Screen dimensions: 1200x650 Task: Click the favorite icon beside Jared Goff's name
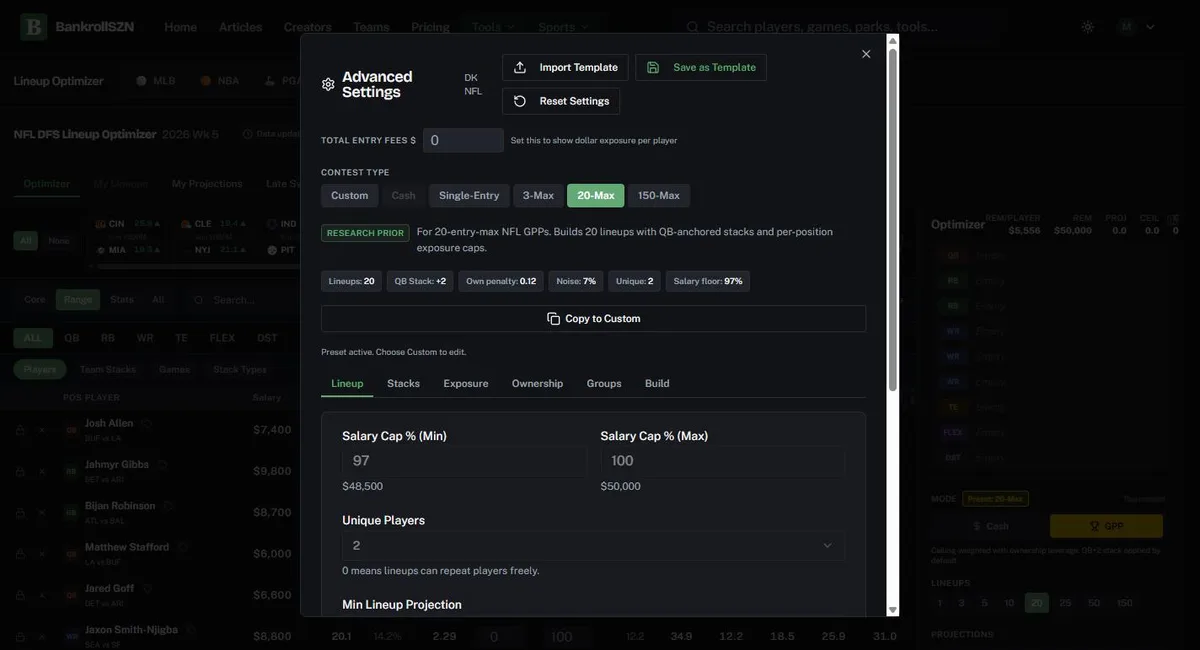[x=147, y=588]
